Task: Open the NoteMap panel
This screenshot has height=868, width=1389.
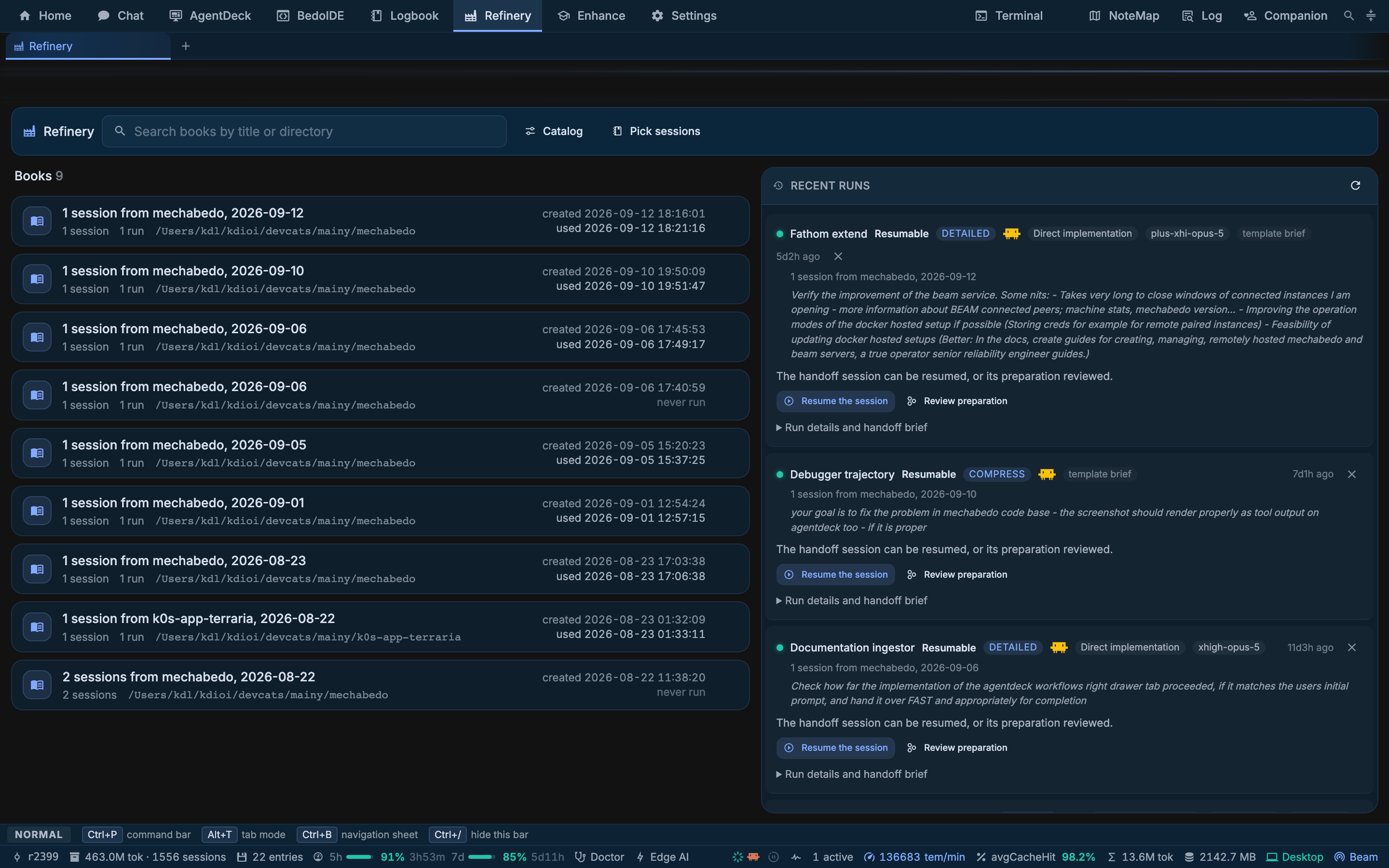Action: 1124,15
